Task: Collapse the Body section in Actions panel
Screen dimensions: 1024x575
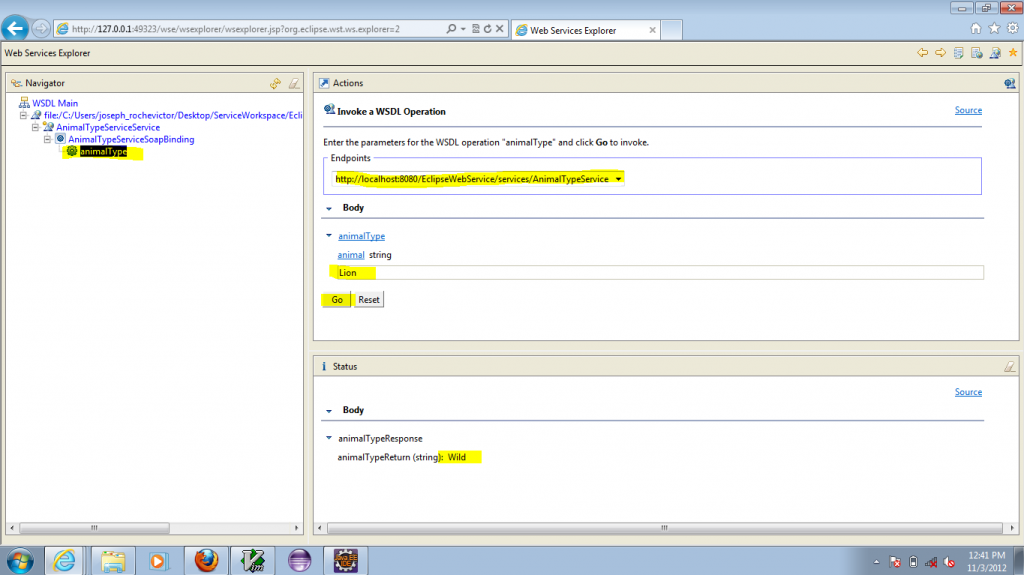Action: [329, 208]
